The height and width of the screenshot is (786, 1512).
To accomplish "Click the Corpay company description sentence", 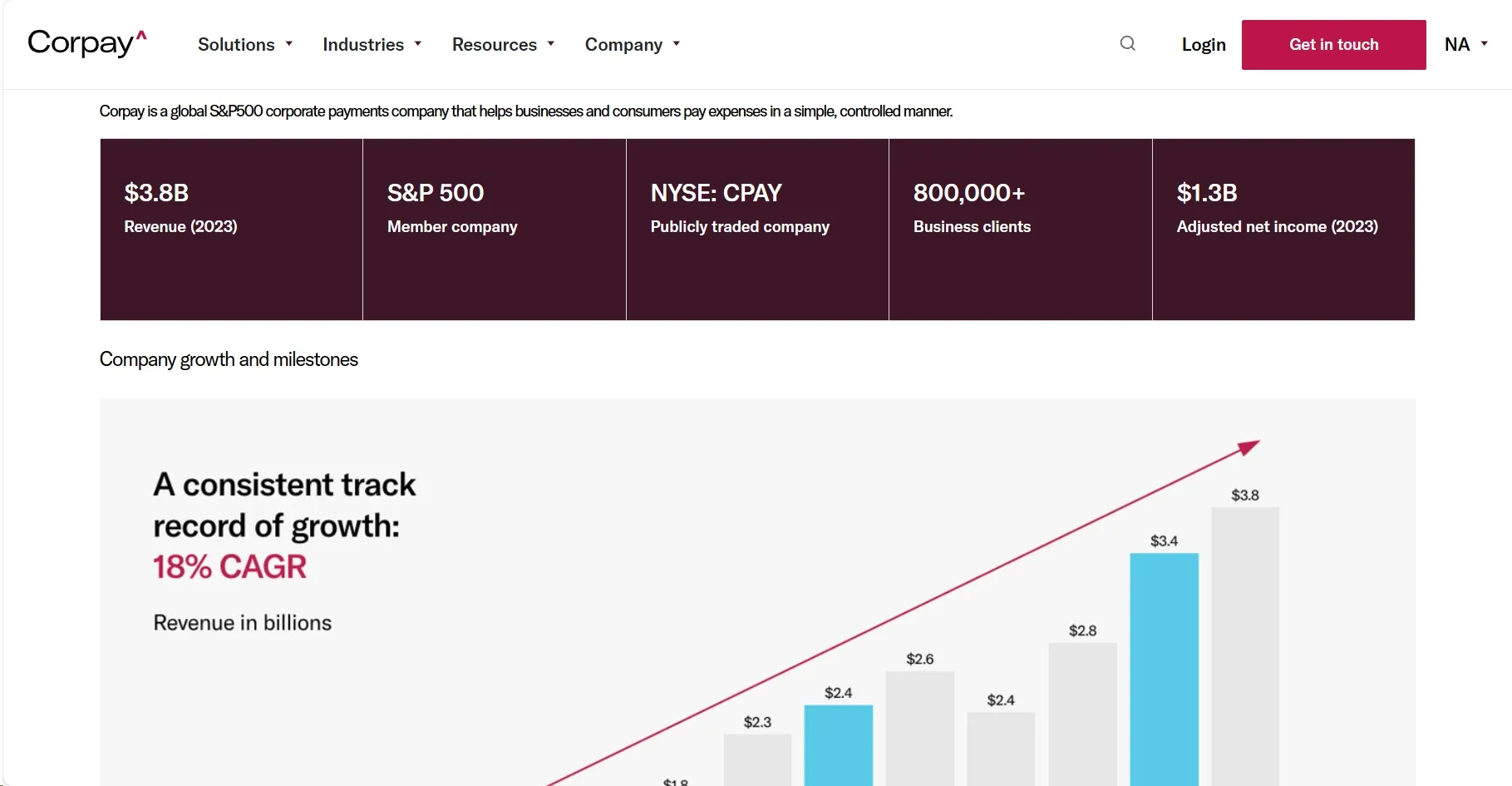I will pos(526,111).
